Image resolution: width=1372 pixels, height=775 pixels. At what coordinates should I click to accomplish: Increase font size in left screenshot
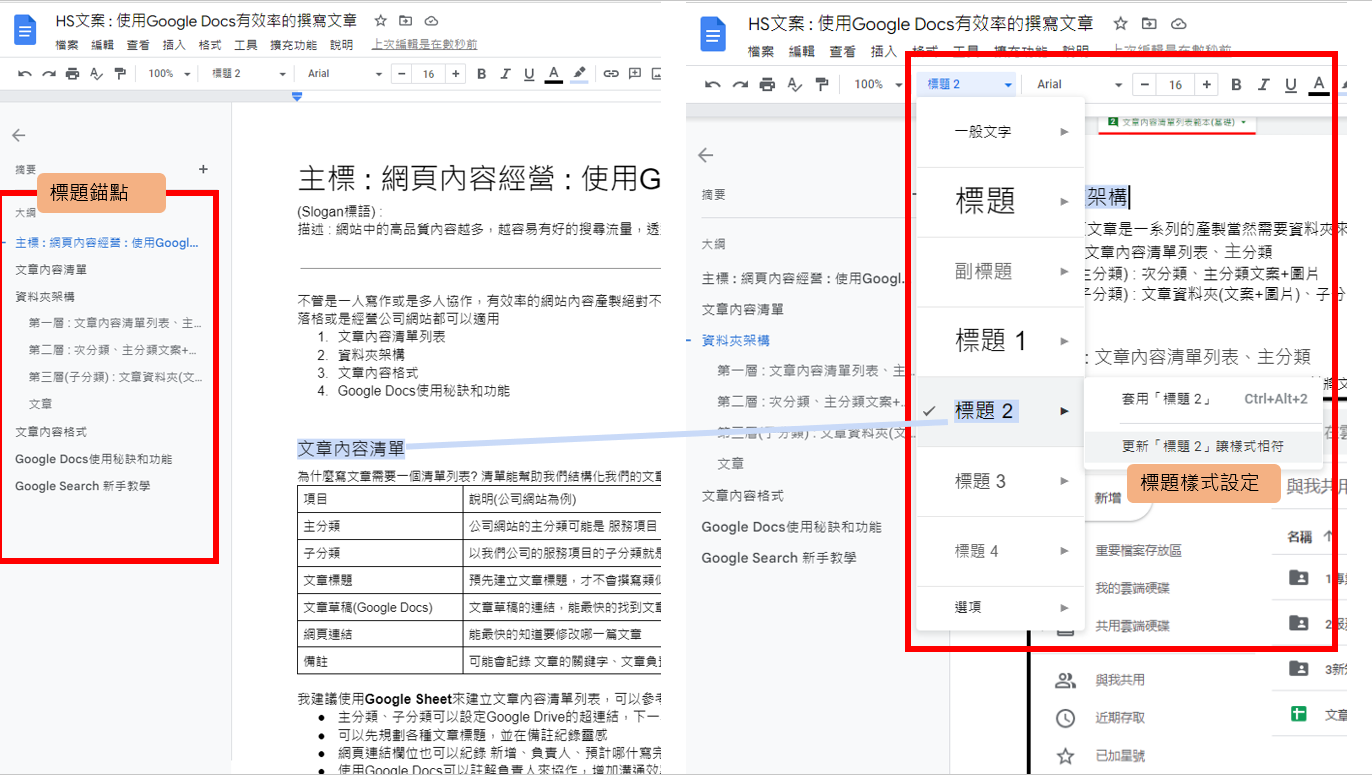pos(456,74)
